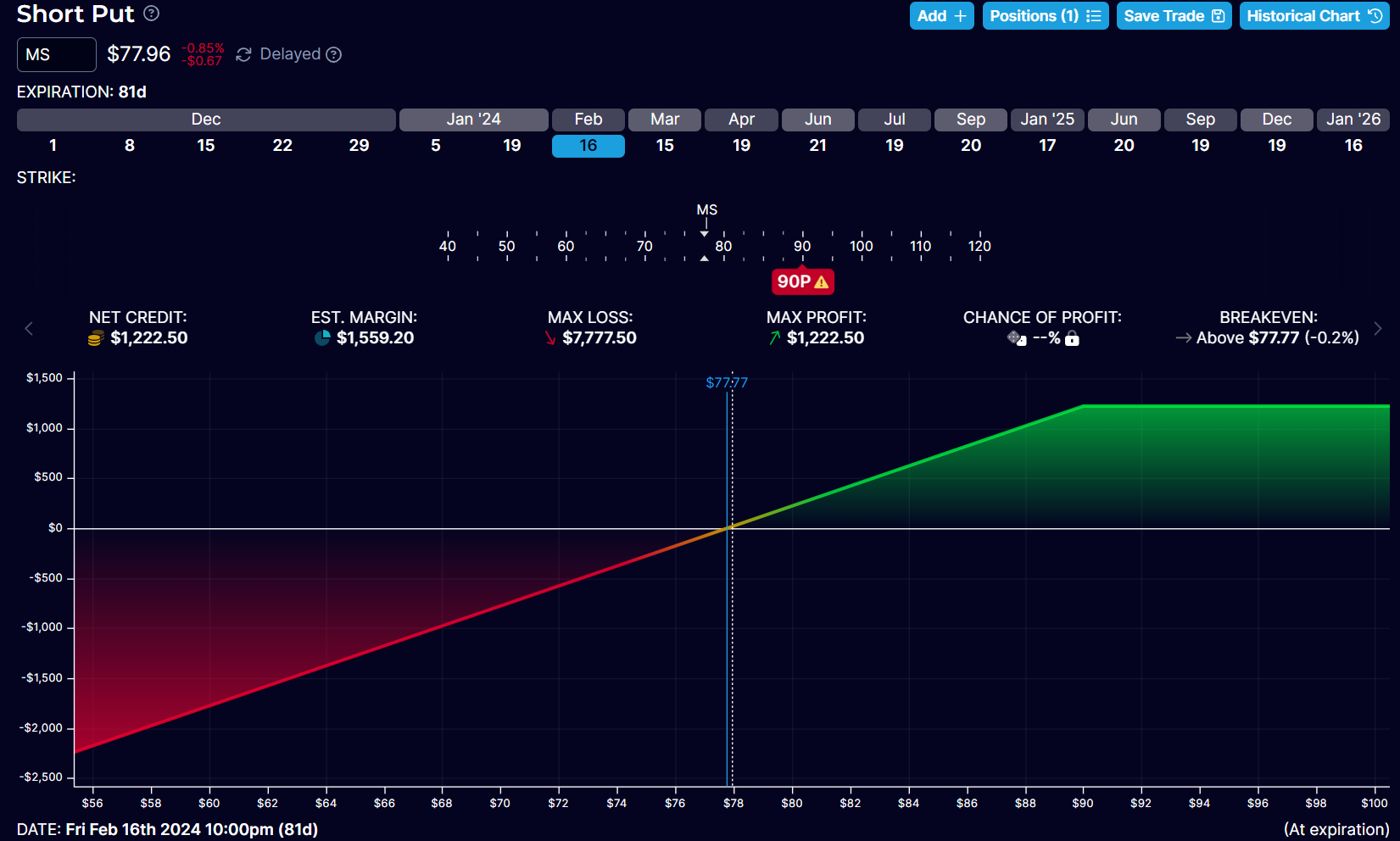Select the Jan '25 month group

[1047, 120]
